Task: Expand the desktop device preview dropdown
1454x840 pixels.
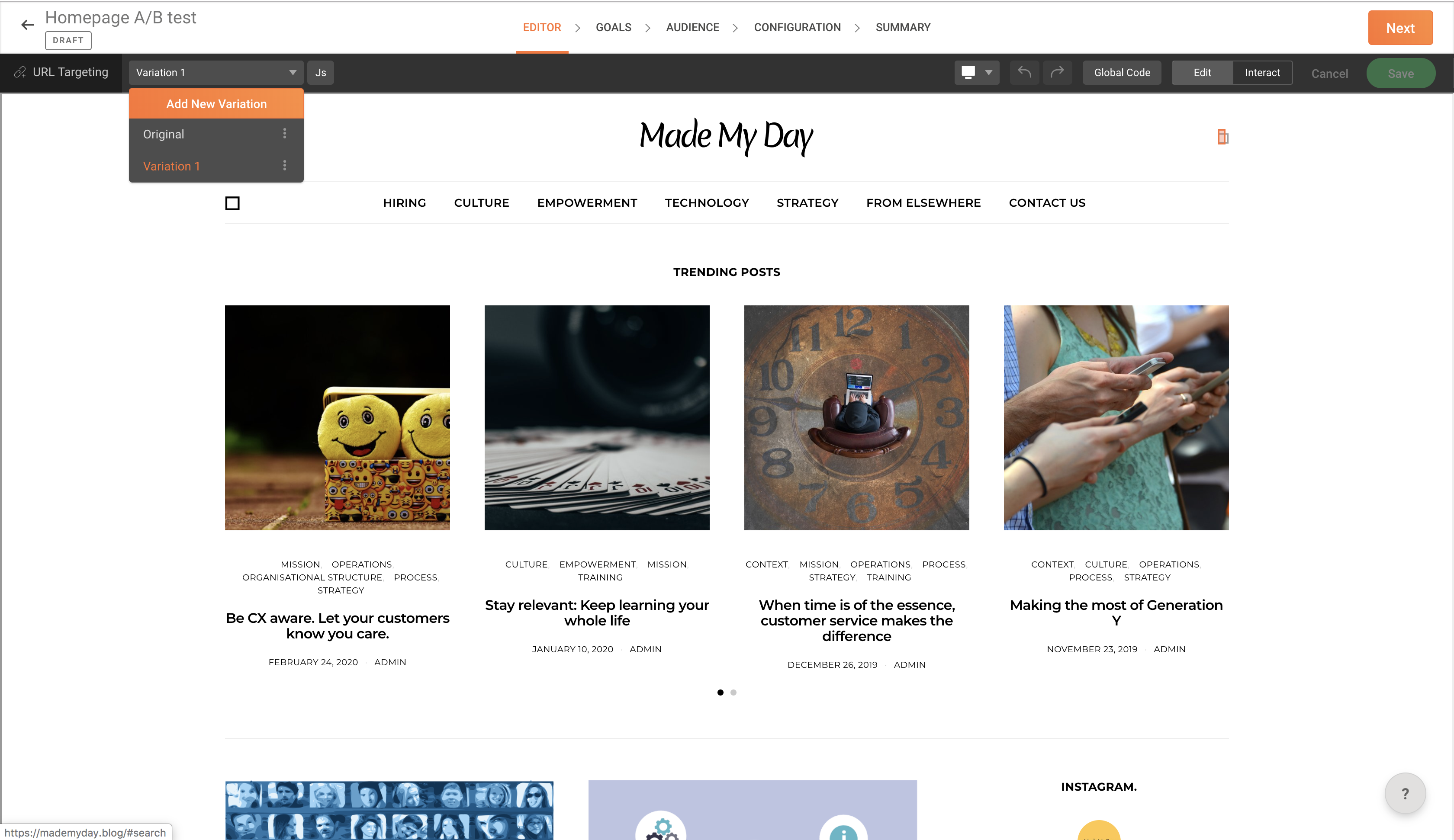Action: coord(977,73)
